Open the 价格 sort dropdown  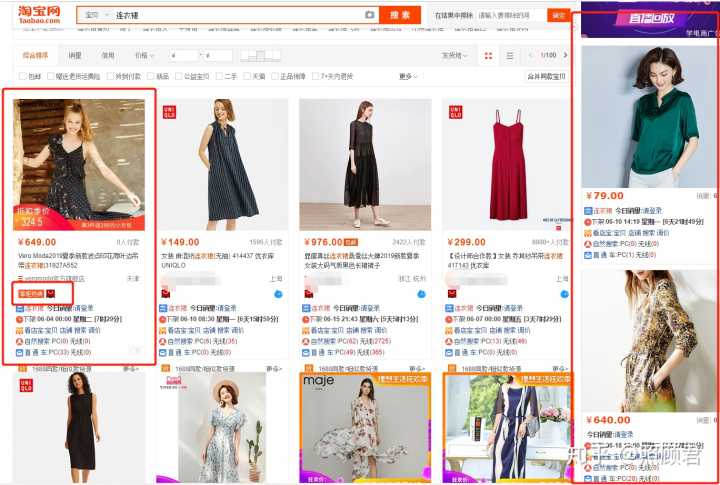pyautogui.click(x=144, y=56)
